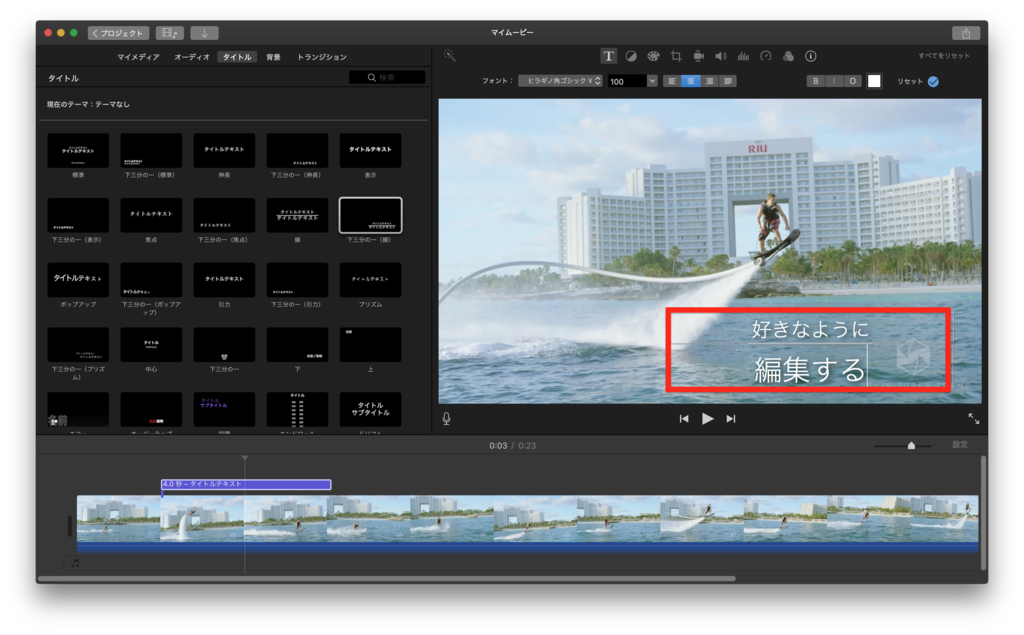Open the color balance tool
Image resolution: width=1024 pixels, height=635 pixels.
coord(631,56)
